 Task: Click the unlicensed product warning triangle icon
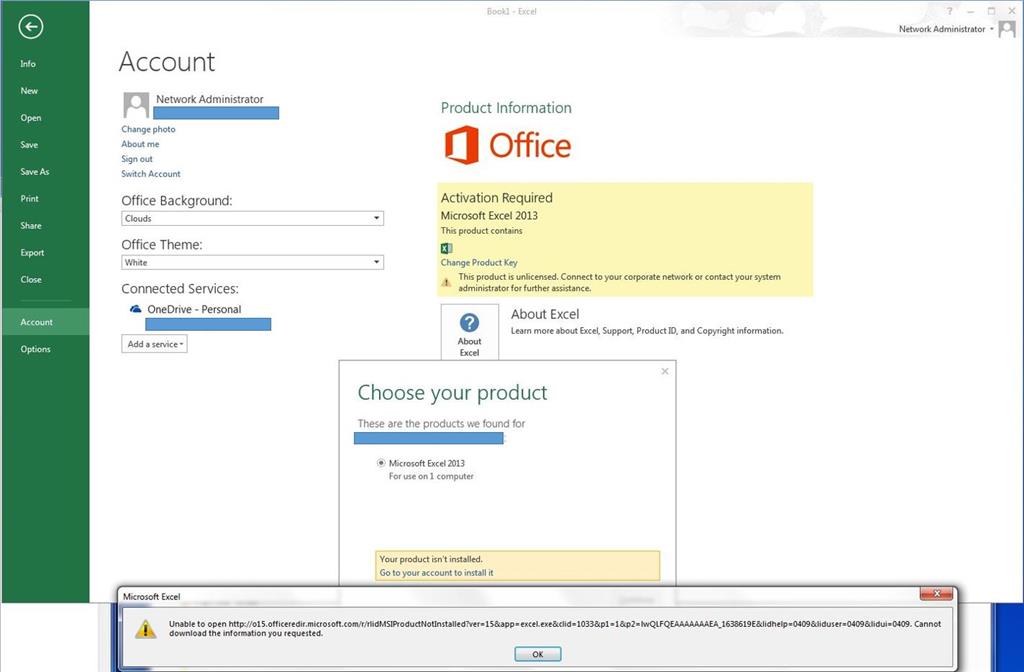click(446, 283)
